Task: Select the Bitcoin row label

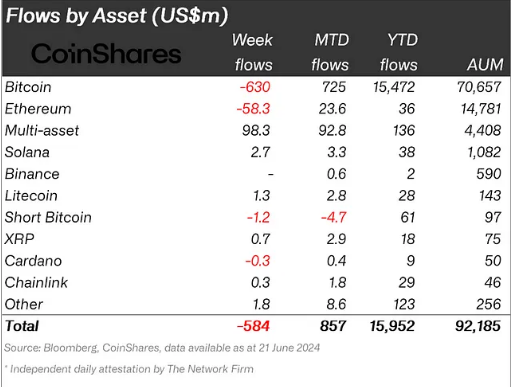Action: (x=28, y=87)
